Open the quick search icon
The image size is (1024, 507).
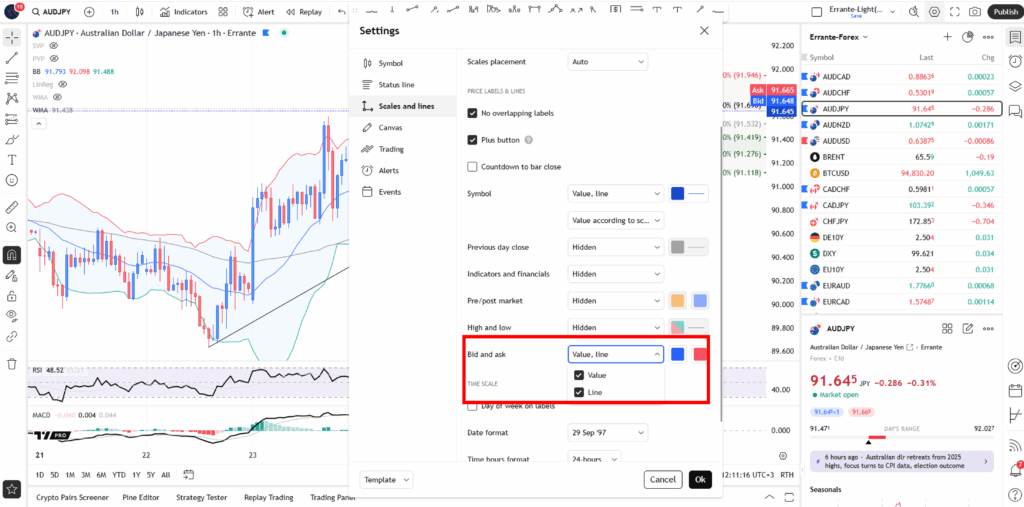pos(916,12)
